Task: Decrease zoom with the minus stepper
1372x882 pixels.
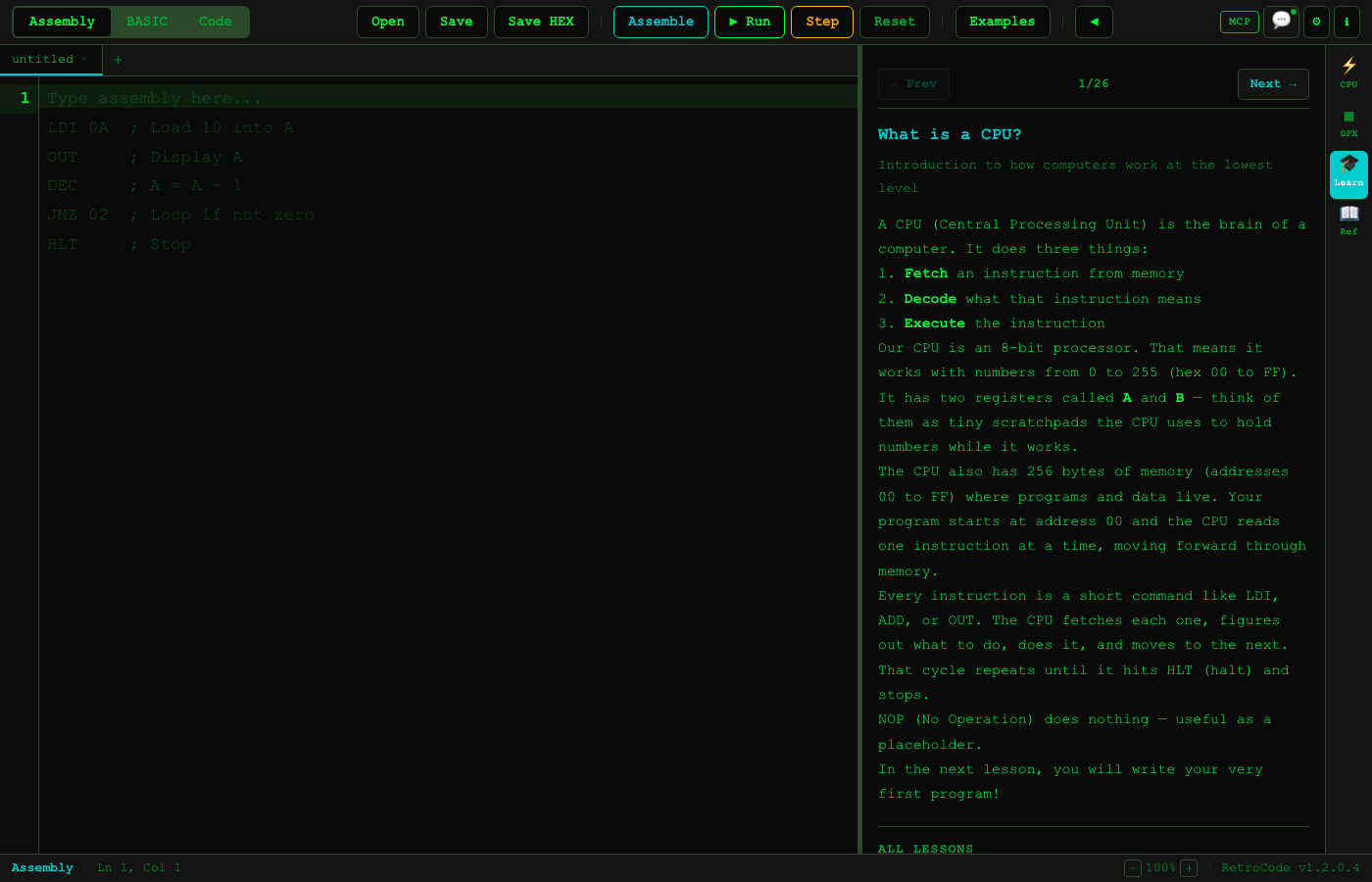Action: pyautogui.click(x=1133, y=868)
